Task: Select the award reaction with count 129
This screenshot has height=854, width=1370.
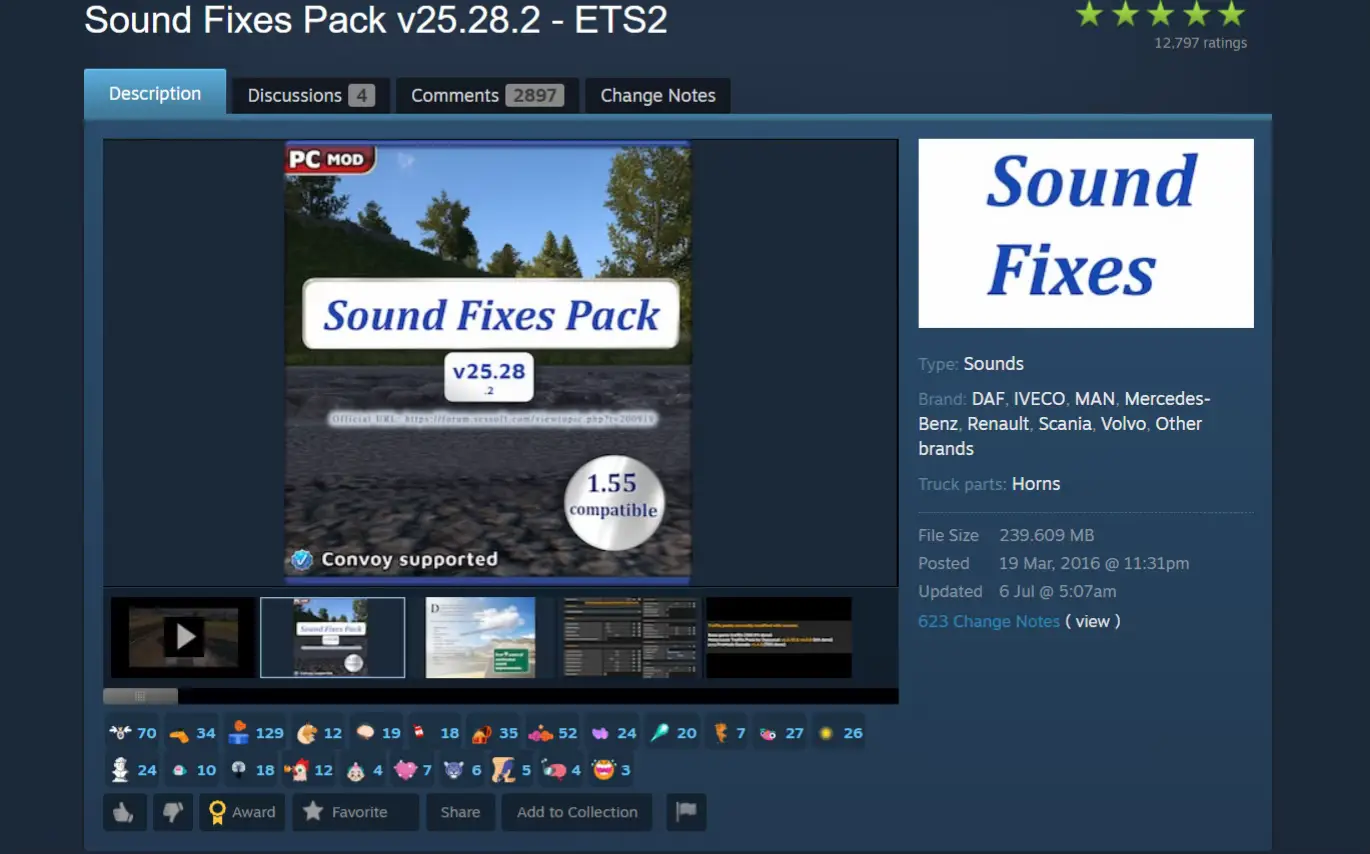Action: pos(256,733)
